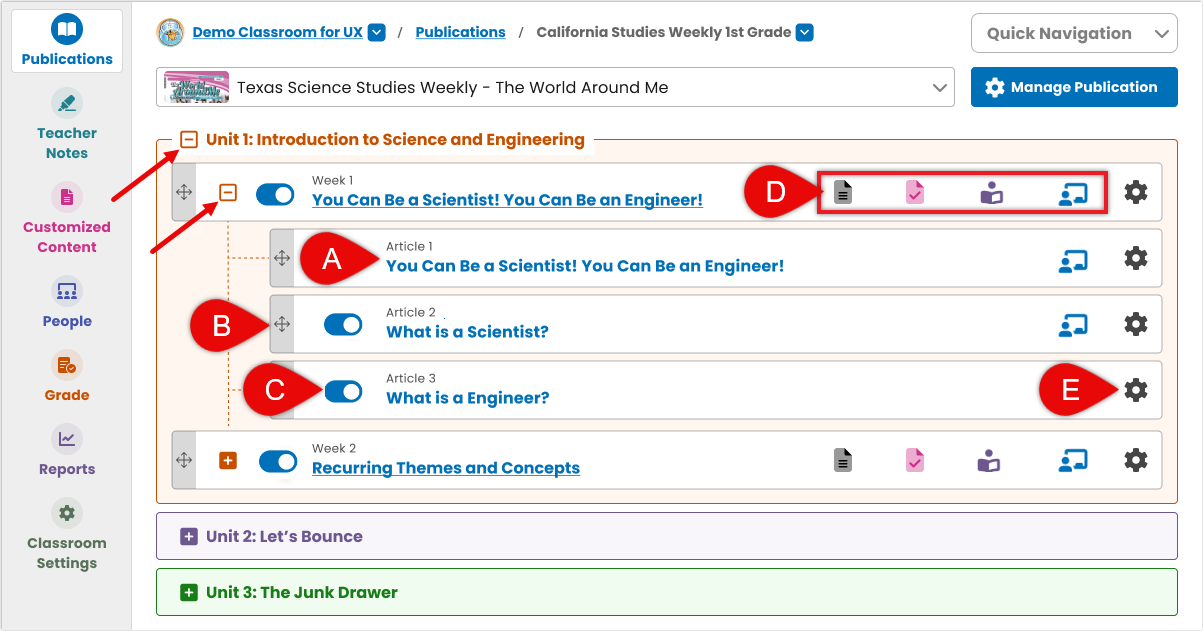This screenshot has width=1204, height=632.
Task: Expand Week 2 Recurring Themes and Concepts
Action: click(228, 461)
